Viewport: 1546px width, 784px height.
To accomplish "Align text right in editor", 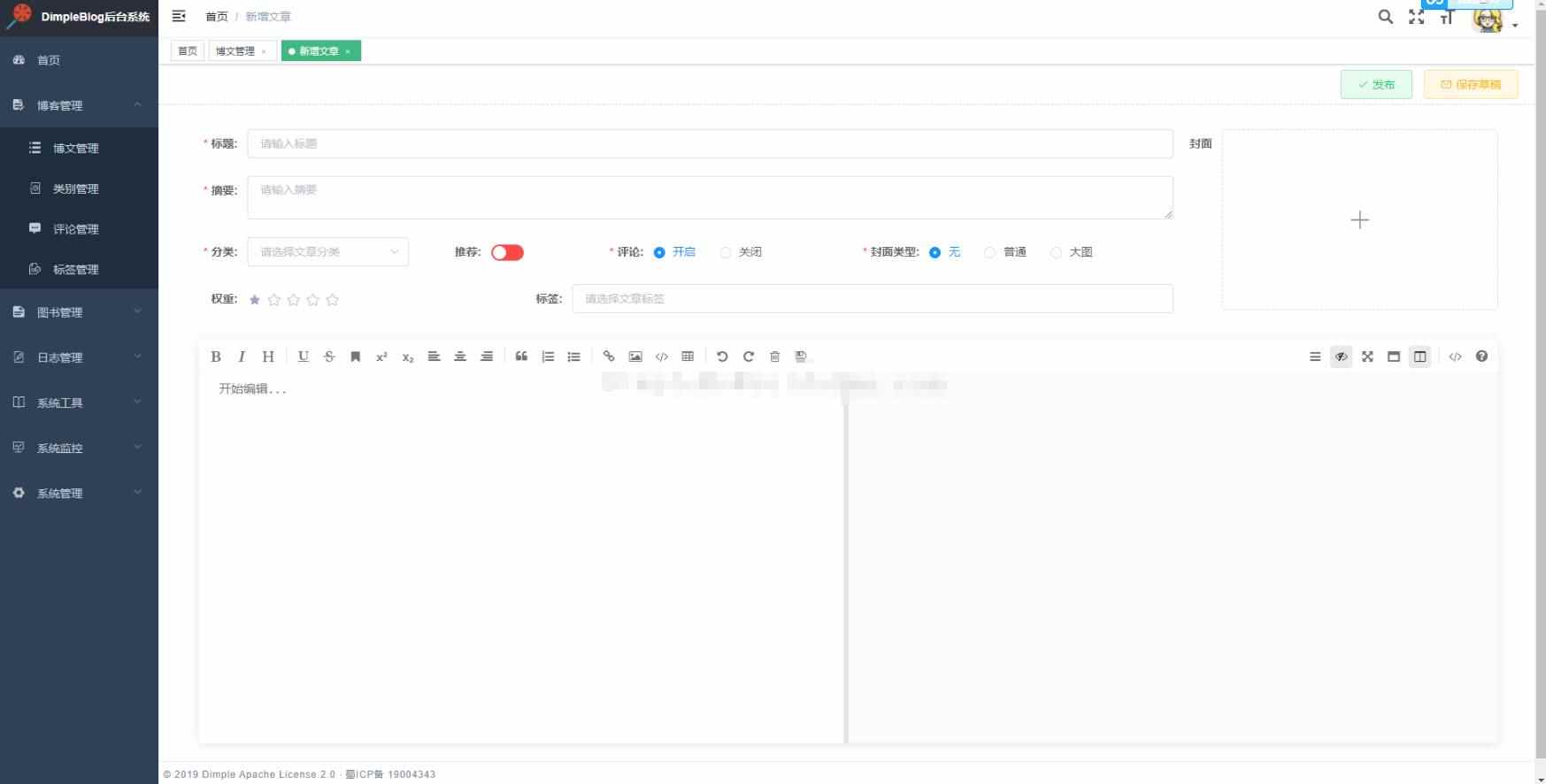I will coord(487,357).
